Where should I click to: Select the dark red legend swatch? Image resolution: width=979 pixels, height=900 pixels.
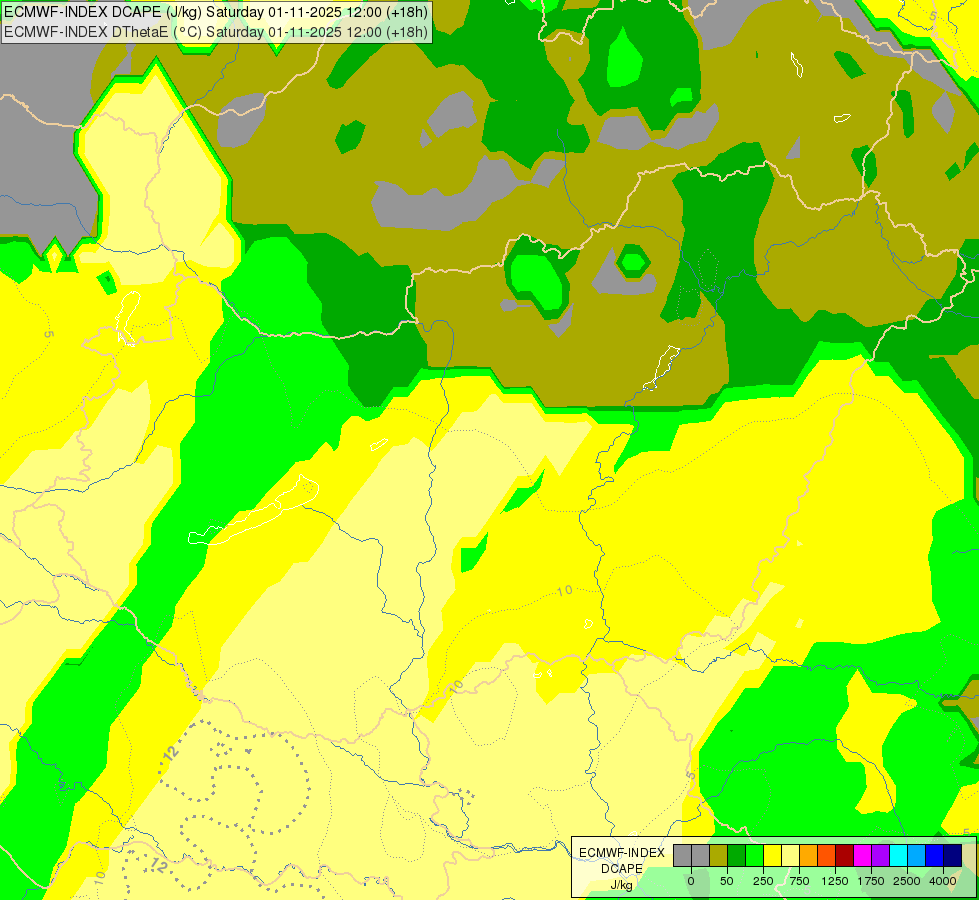[x=844, y=855]
